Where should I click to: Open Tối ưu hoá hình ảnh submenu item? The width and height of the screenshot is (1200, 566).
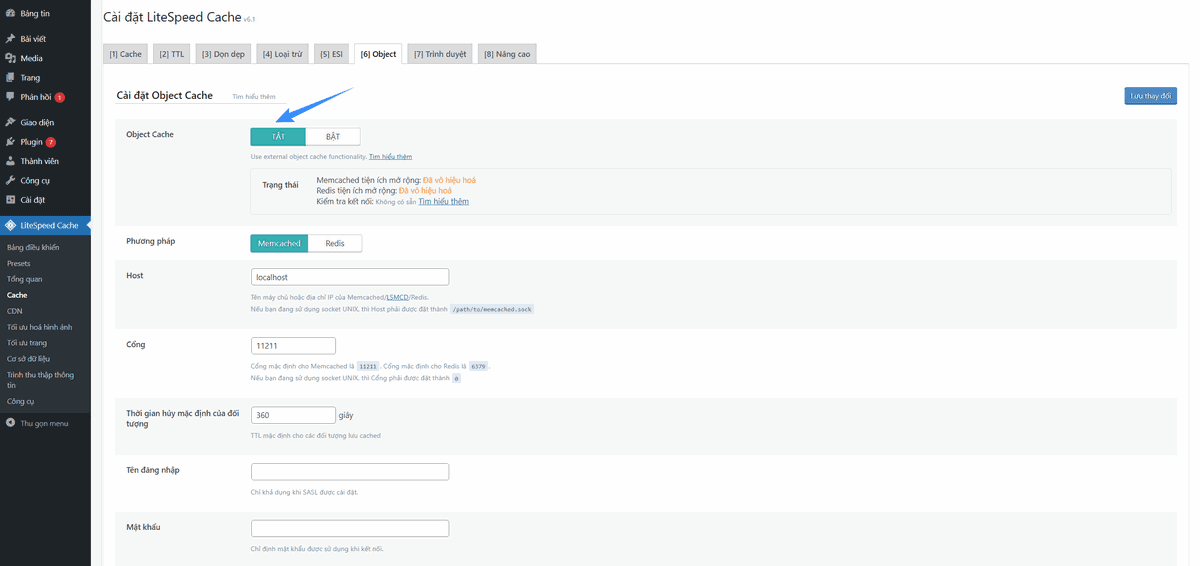point(40,327)
